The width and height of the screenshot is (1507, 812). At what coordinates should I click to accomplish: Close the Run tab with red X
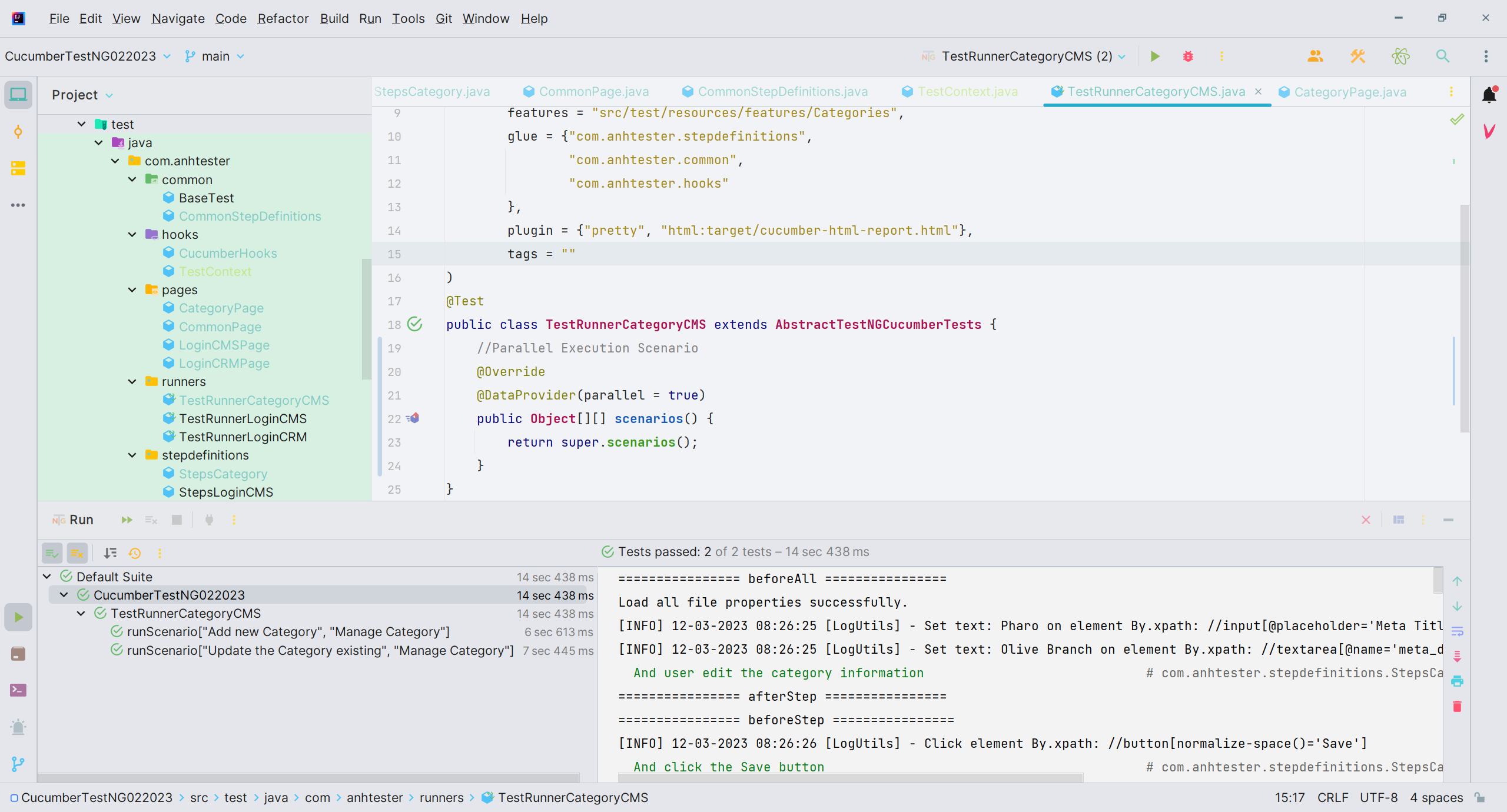click(1366, 520)
